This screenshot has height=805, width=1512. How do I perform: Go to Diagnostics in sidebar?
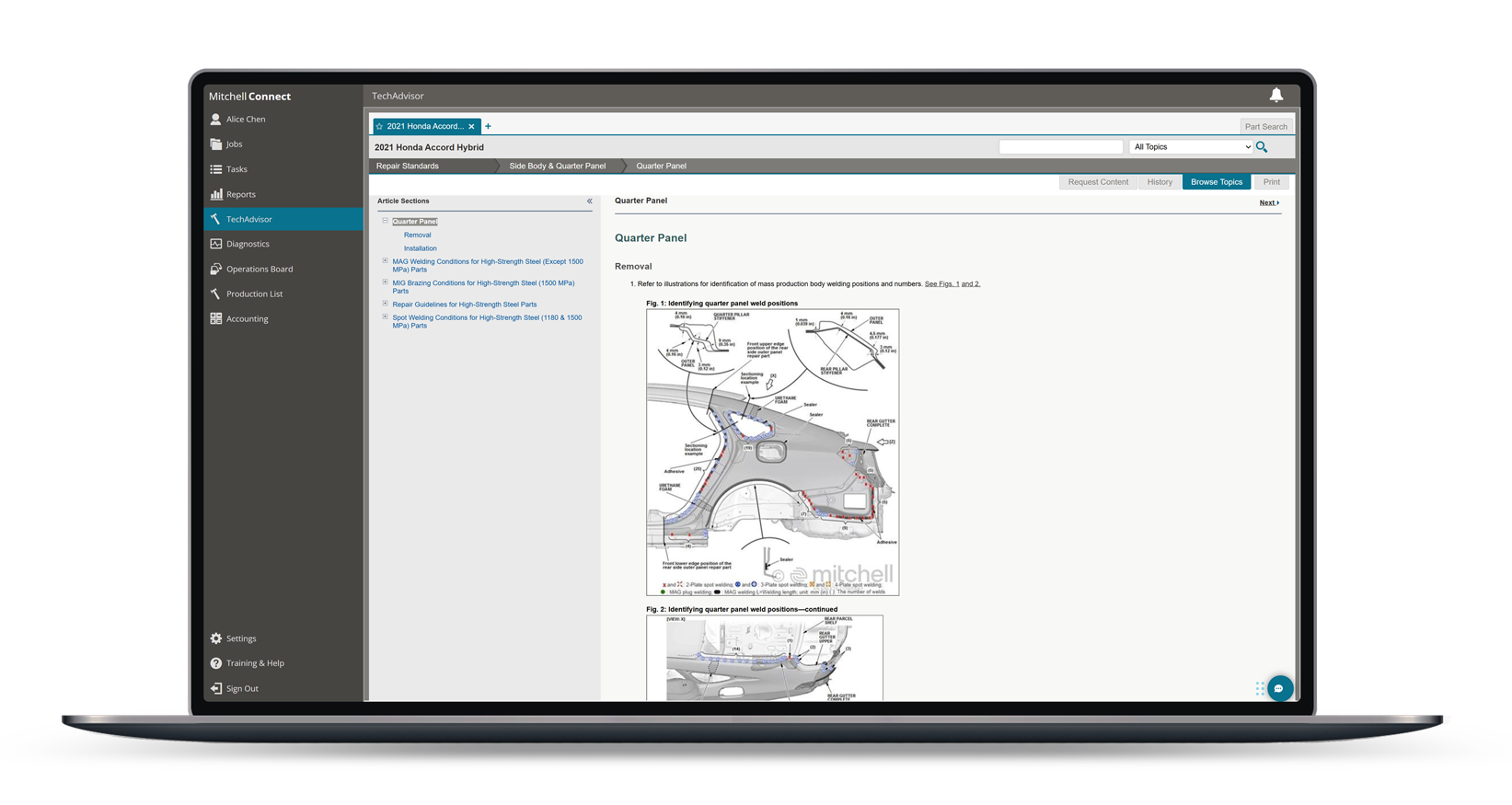coord(248,244)
